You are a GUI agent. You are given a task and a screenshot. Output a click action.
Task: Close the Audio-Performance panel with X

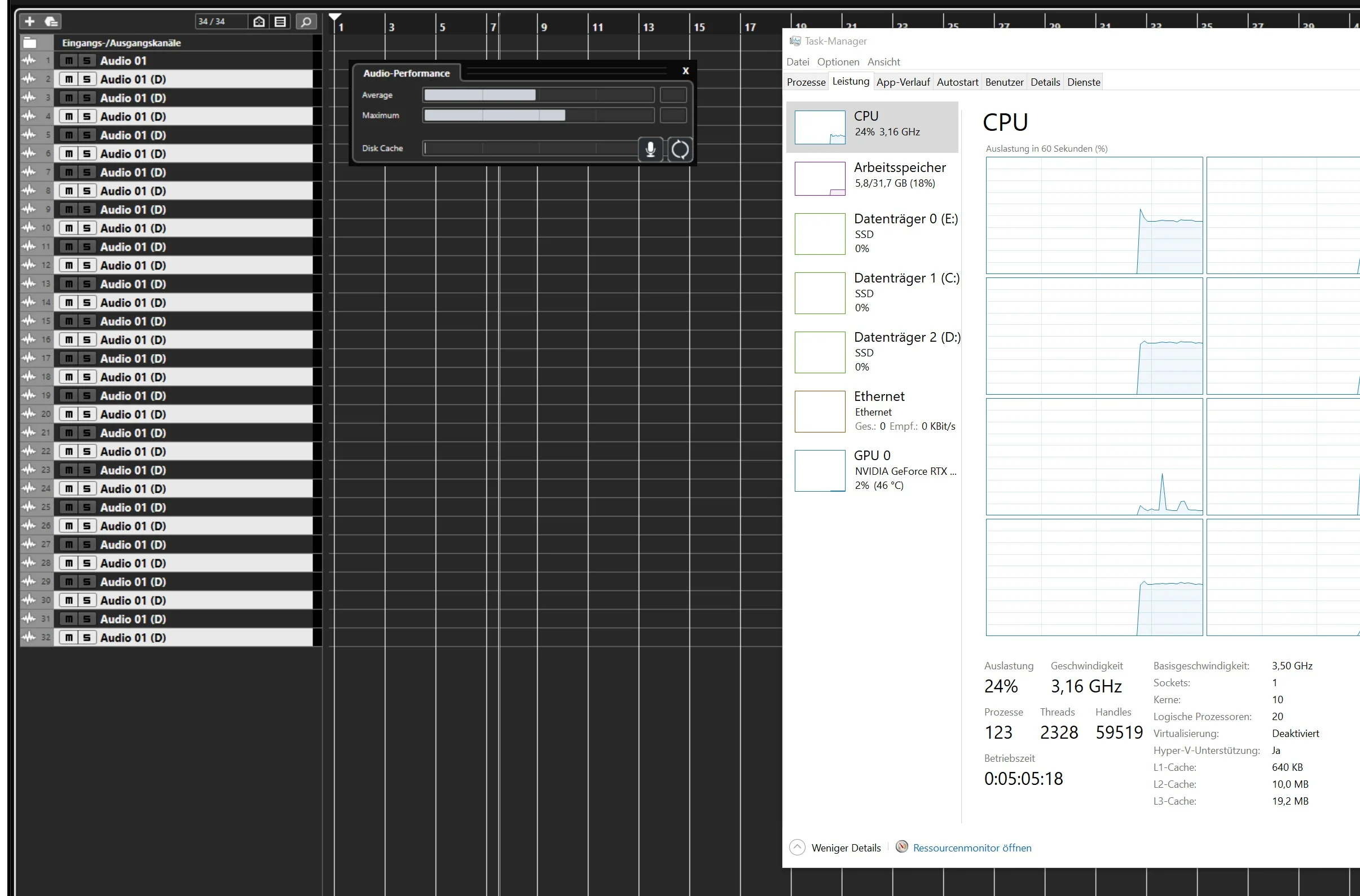pos(685,71)
